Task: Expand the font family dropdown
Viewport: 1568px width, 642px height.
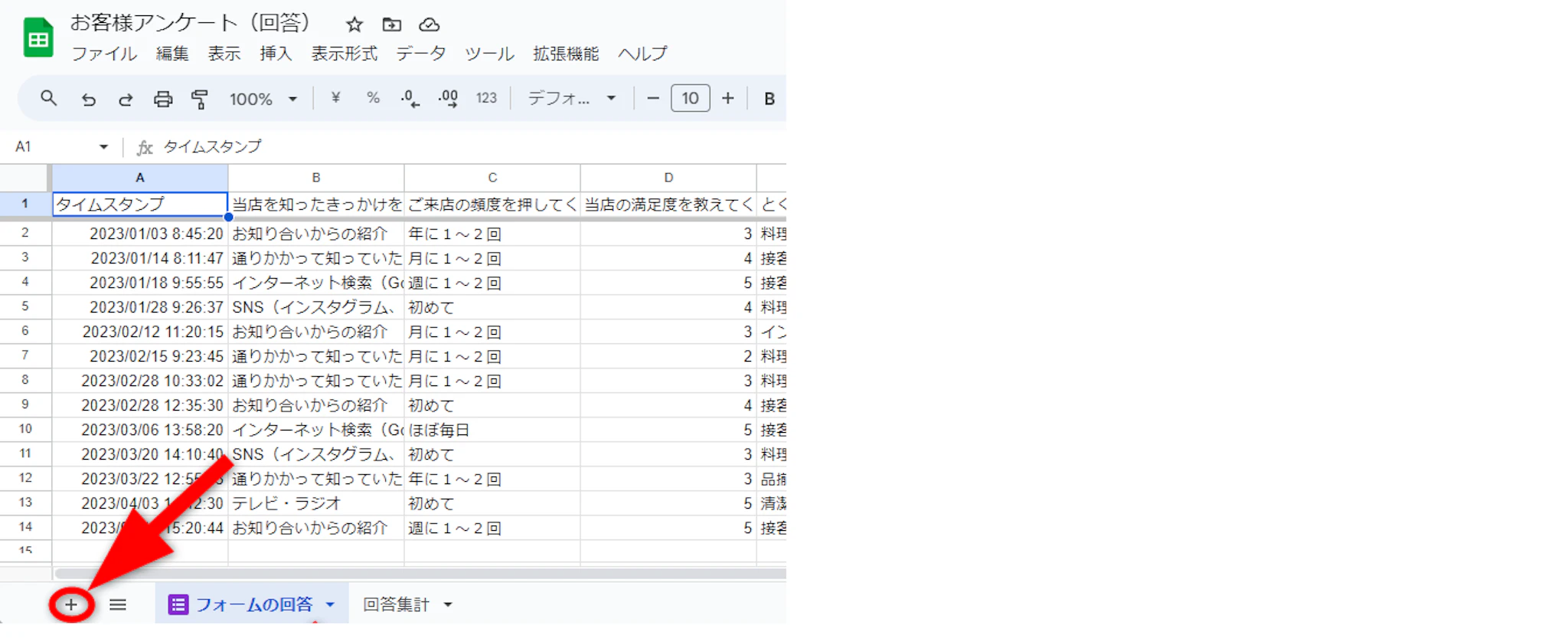Action: 571,99
